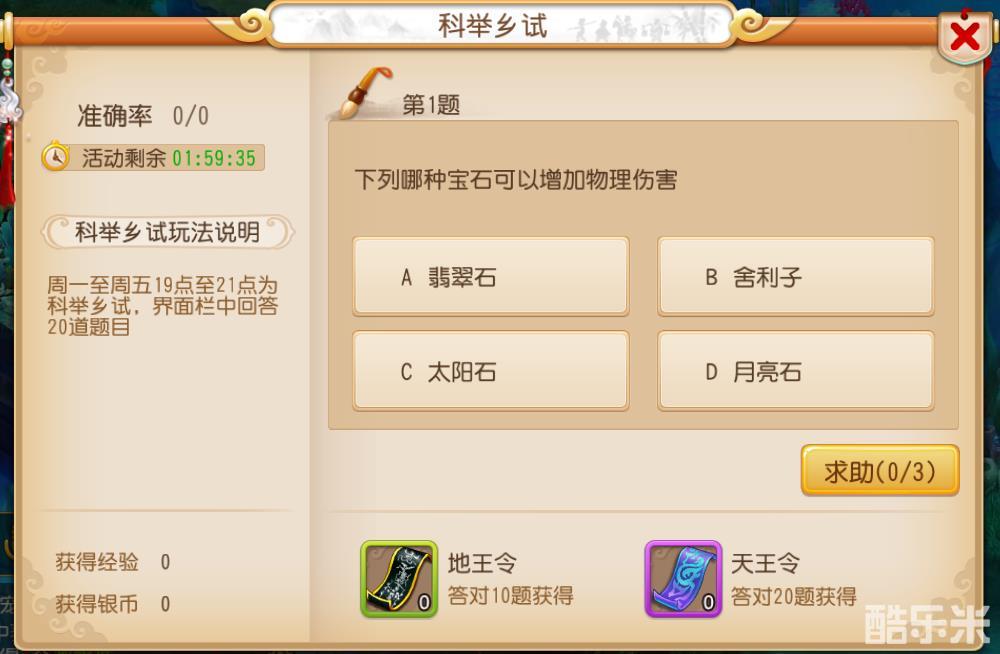Screen dimensions: 1000x654
Task: Click the 答对20题获得 reward text
Action: point(793,596)
